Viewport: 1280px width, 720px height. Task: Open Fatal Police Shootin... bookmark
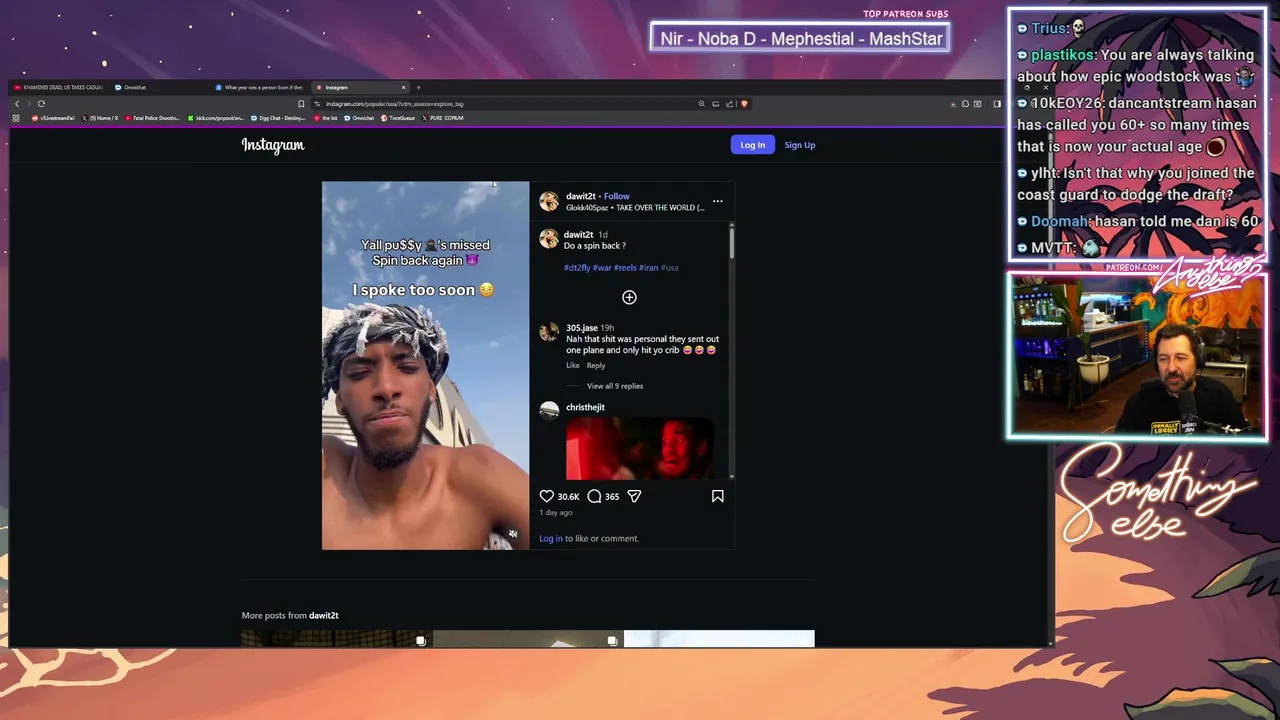153,118
